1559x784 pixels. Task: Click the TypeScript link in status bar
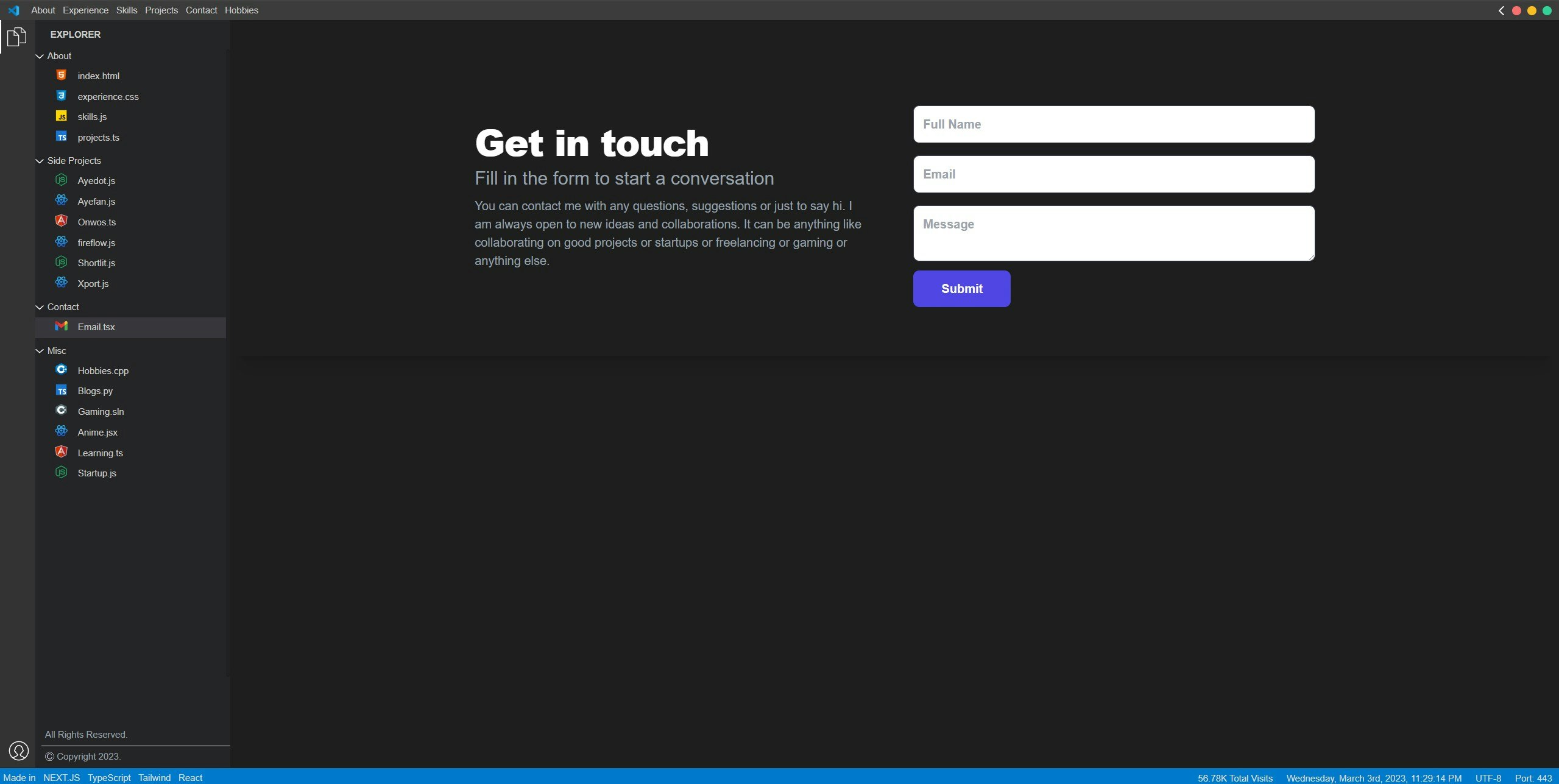[109, 778]
